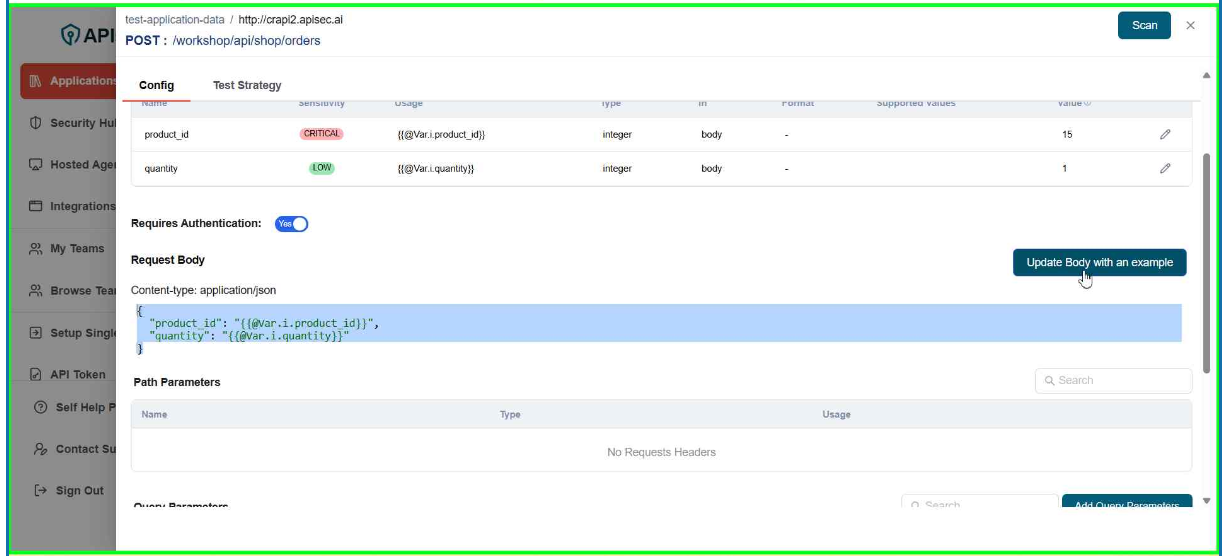Click the API Token sidebar icon
This screenshot has height=556, width=1223.
pos(36,375)
